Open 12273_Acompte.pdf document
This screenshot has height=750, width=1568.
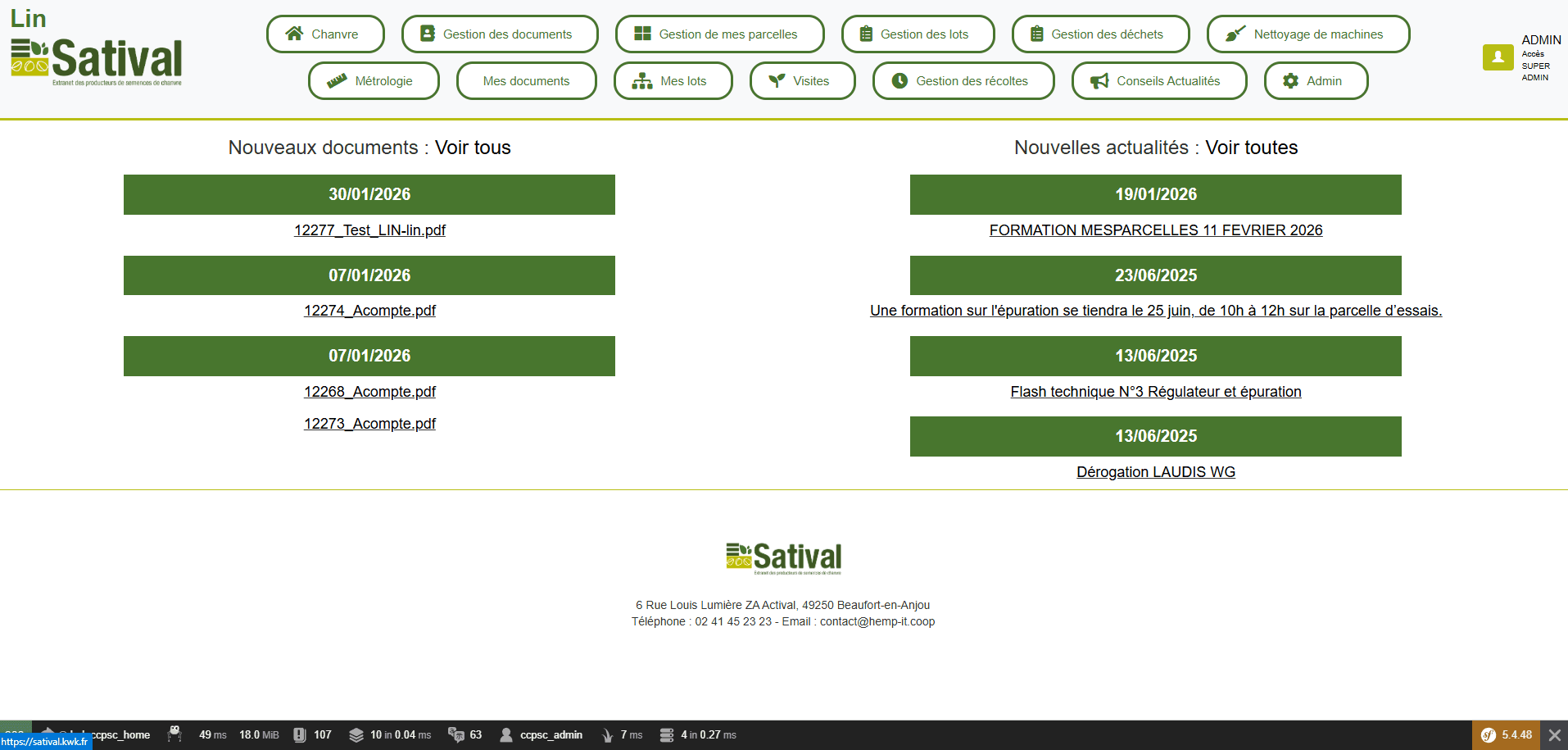(369, 424)
